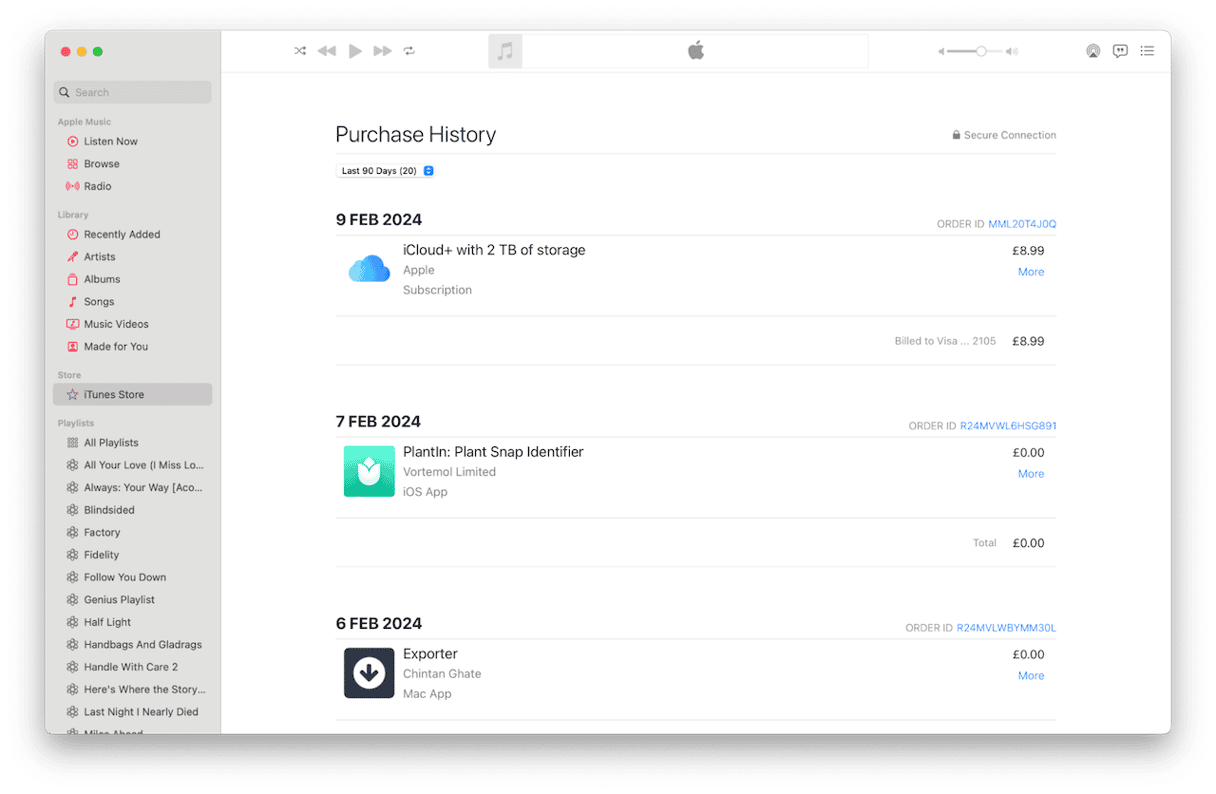Click the Exporter app icon
The width and height of the screenshot is (1216, 794).
click(x=369, y=673)
